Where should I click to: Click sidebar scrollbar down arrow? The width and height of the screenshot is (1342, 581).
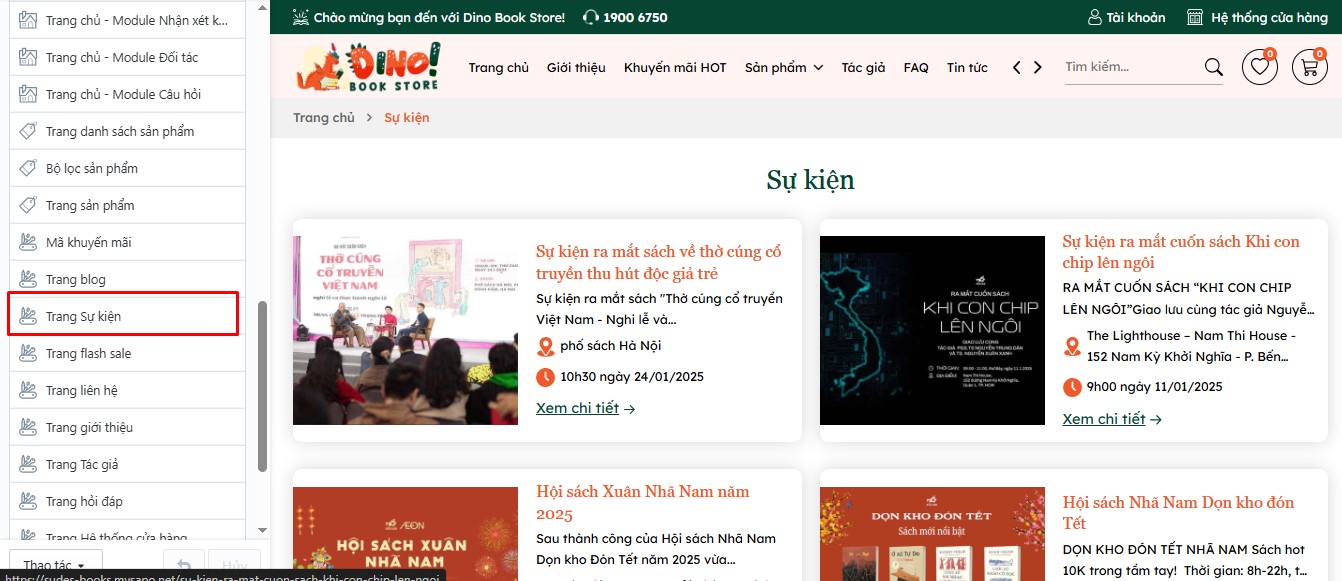pyautogui.click(x=263, y=530)
